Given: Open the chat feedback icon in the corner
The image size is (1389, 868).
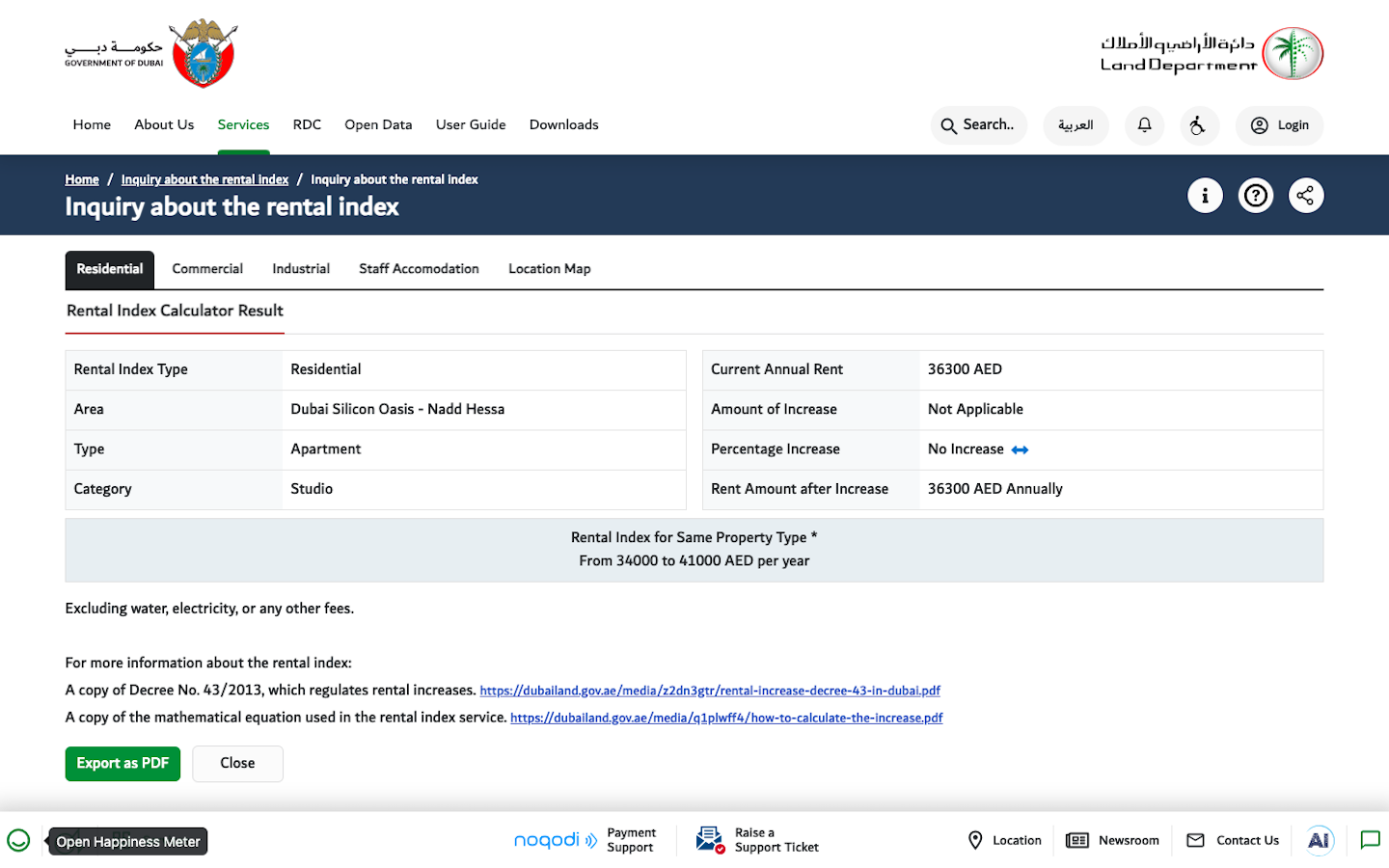Looking at the screenshot, I should click(x=1371, y=840).
